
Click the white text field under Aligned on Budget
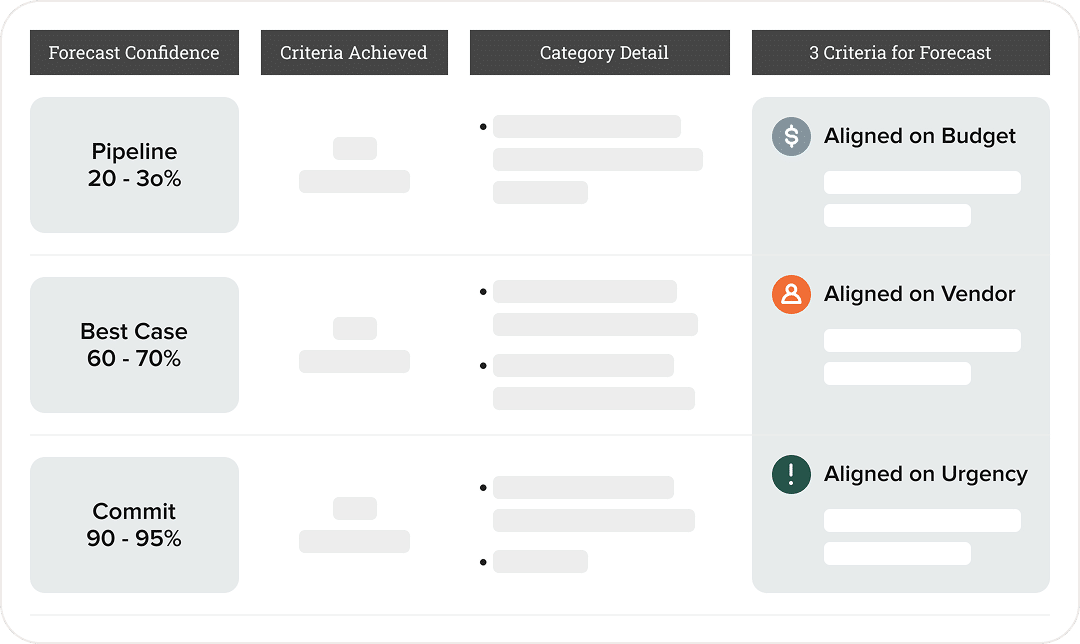click(922, 183)
